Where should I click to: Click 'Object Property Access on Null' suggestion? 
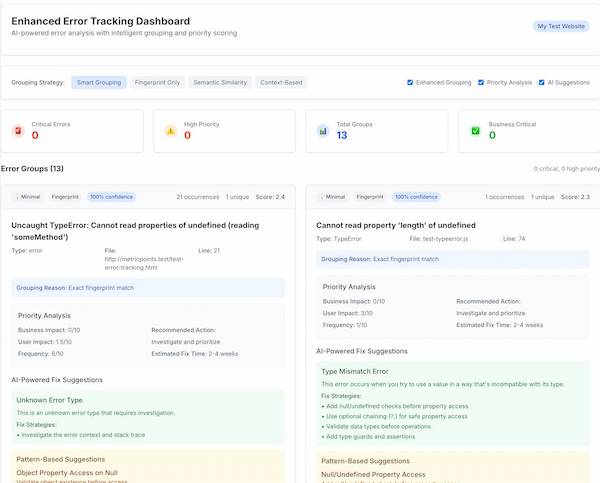click(67, 473)
